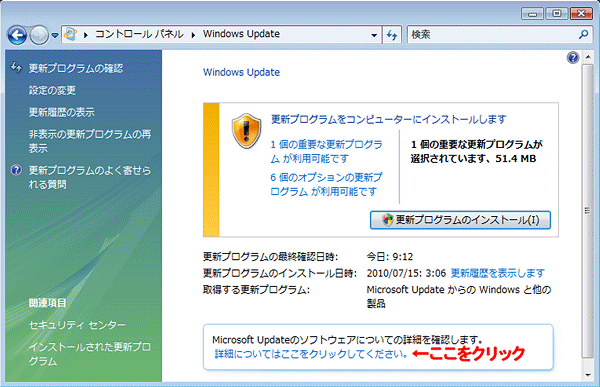
Task: Click the Windows Update page heading
Action: click(241, 72)
